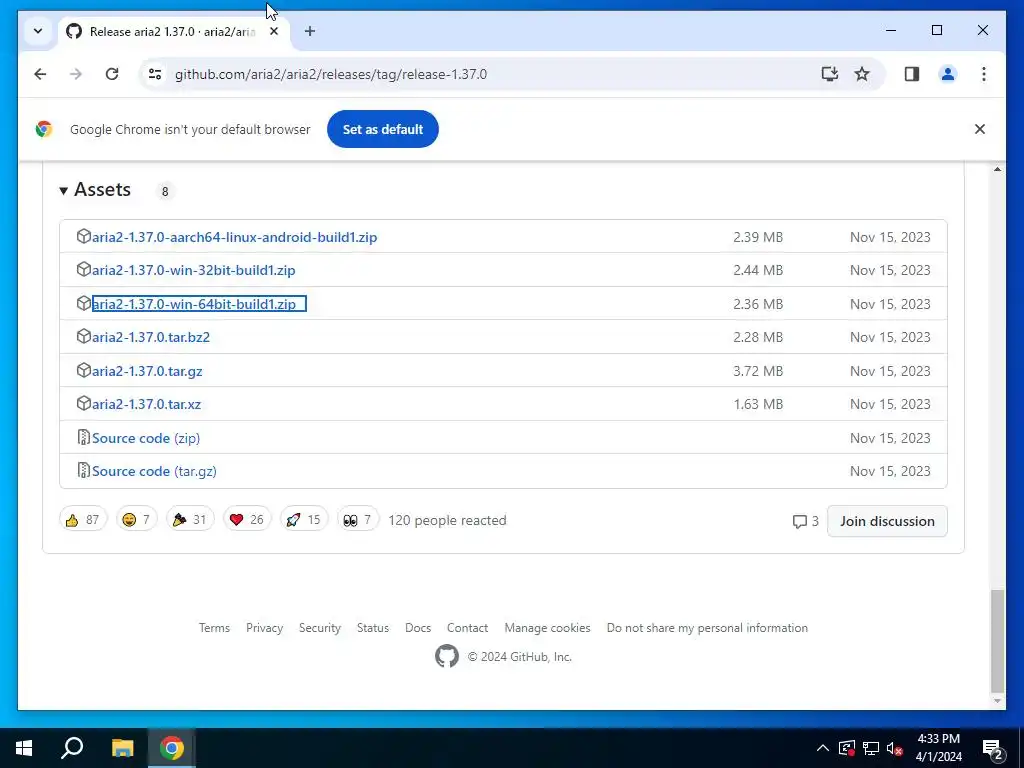Open Chrome three-dot menu

coord(984,74)
